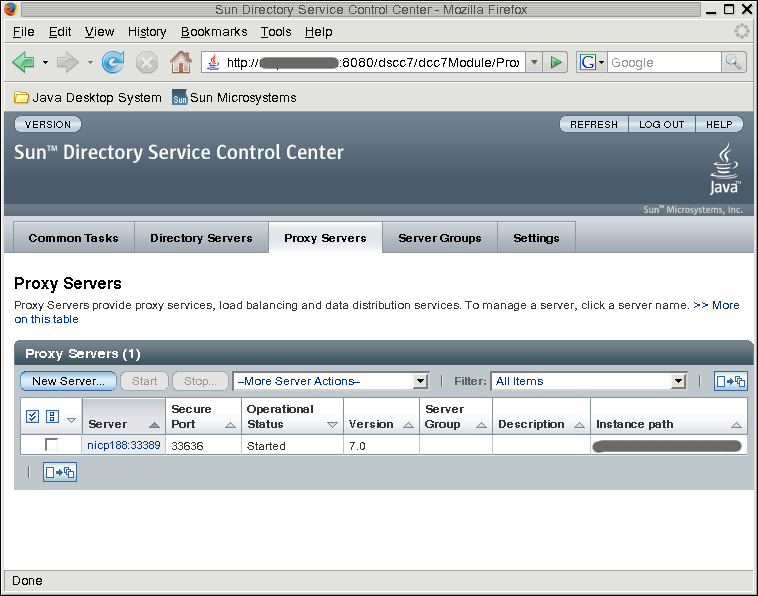Open the File menu
758x596 pixels.
[x=24, y=32]
